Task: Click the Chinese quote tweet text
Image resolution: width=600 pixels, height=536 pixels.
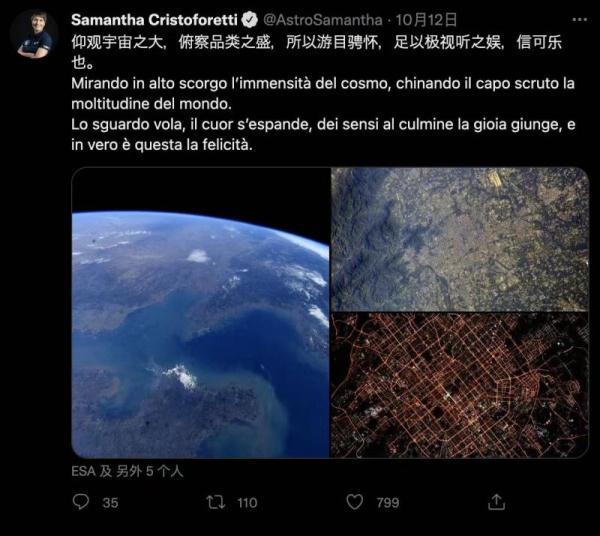Action: (316, 52)
